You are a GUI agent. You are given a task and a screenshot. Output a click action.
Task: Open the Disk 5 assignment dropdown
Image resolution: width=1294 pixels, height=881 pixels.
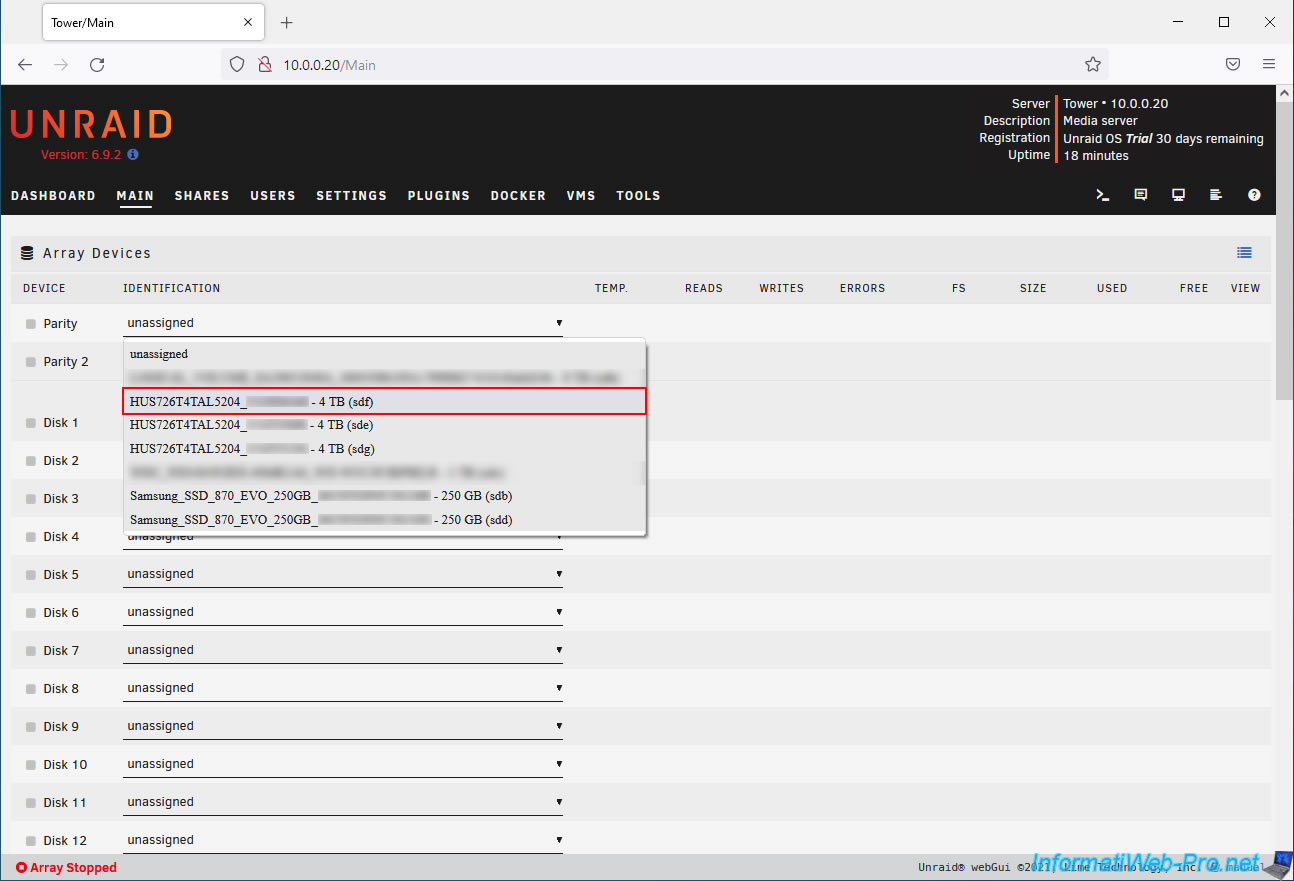pos(342,575)
